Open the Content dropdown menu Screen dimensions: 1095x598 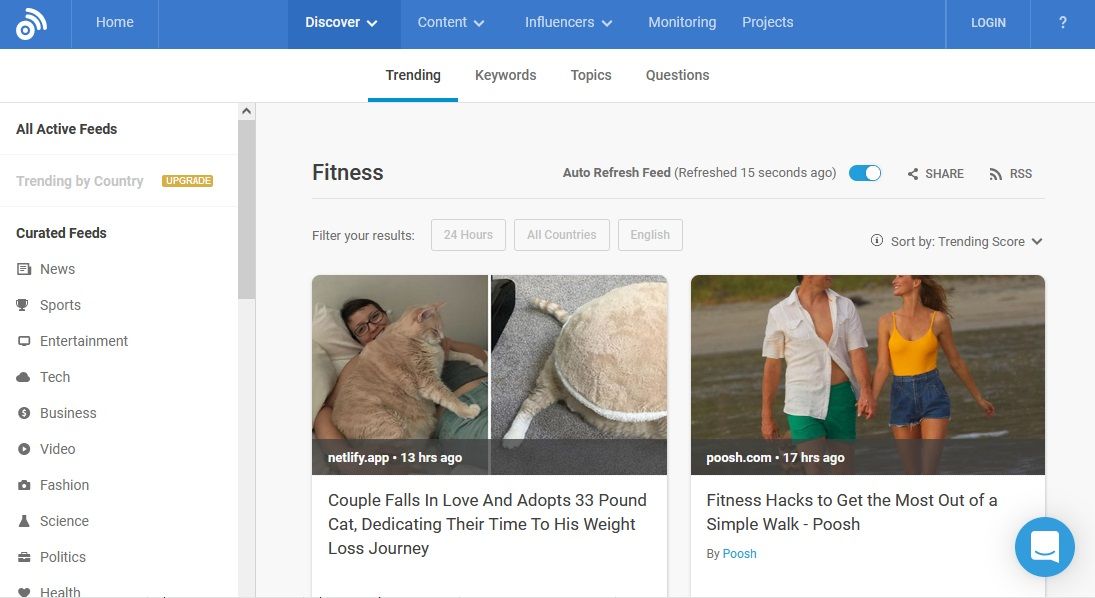click(x=450, y=23)
